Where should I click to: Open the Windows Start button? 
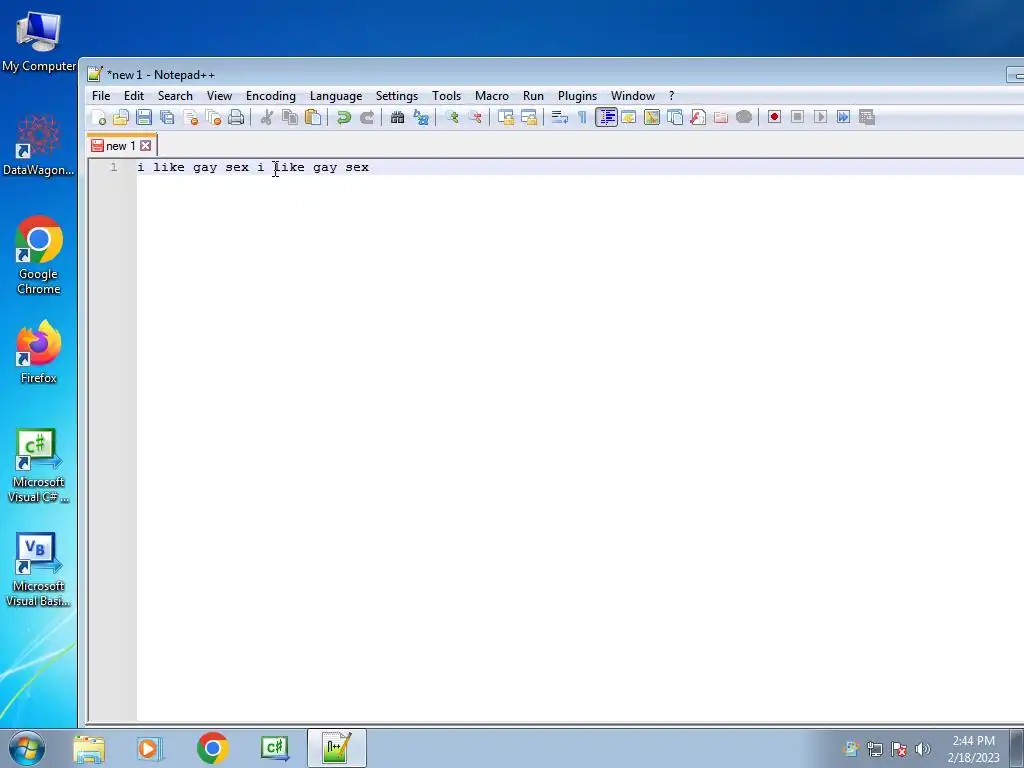[27, 748]
